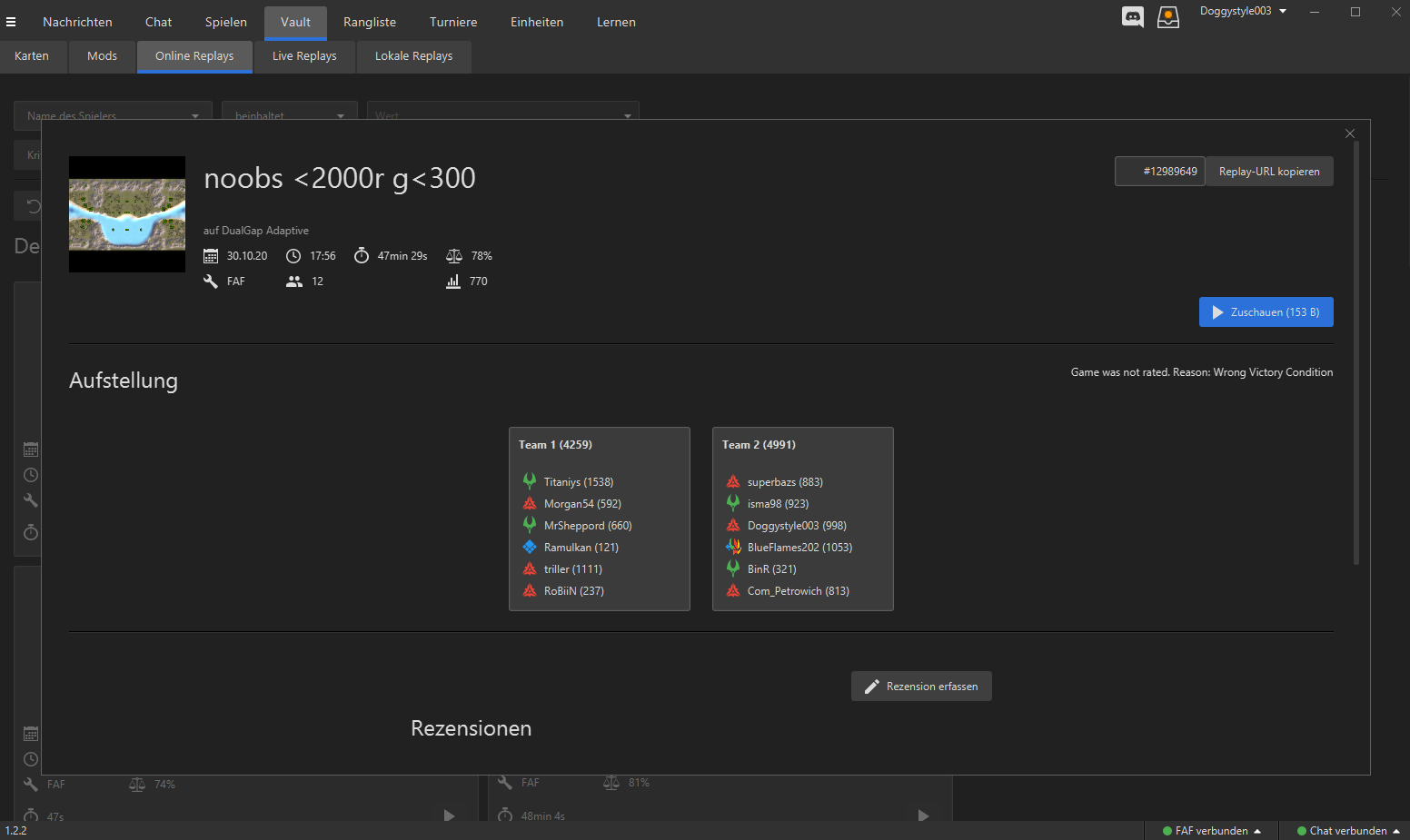Open the Lernen tab

pos(616,22)
